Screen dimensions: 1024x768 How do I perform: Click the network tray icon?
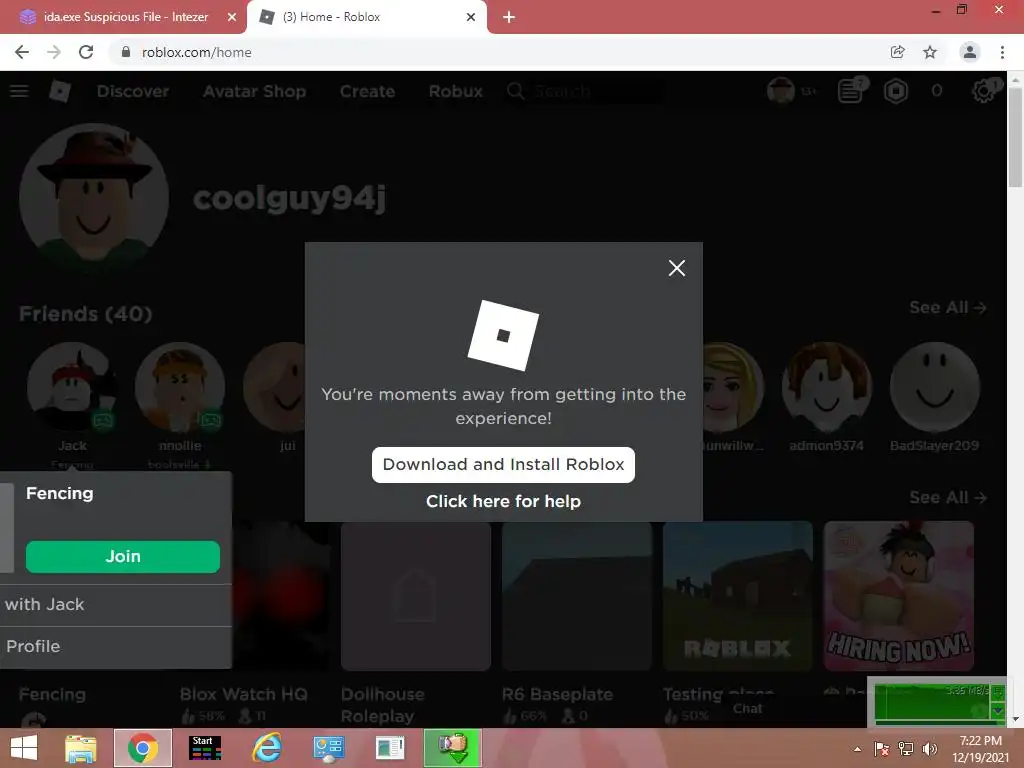[x=906, y=749]
